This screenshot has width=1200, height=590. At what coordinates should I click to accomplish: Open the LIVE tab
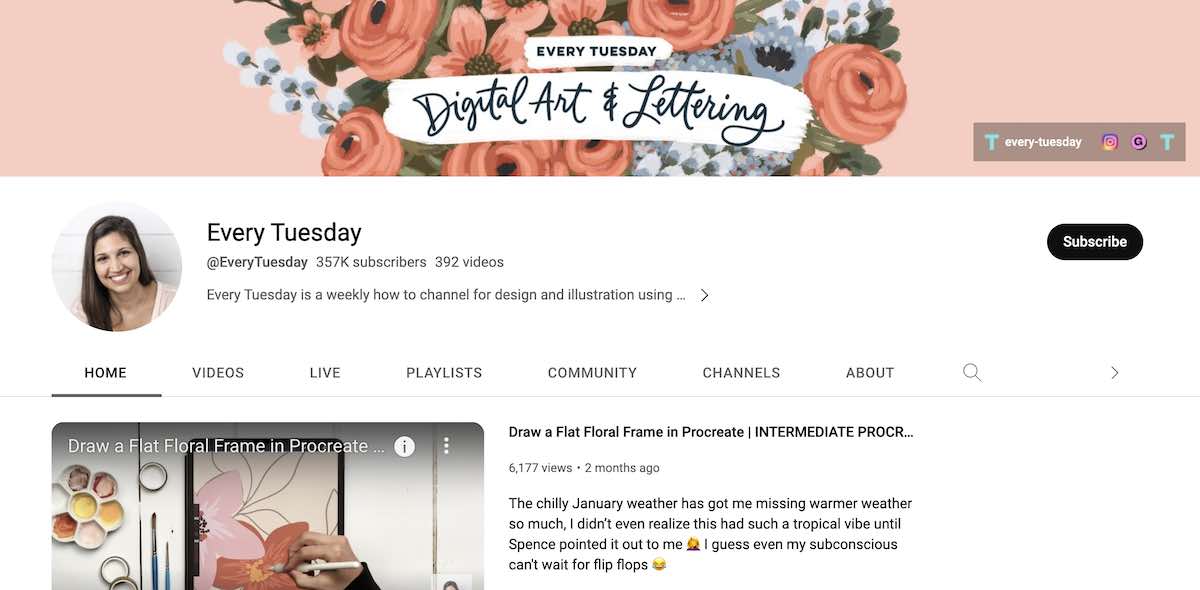point(325,373)
